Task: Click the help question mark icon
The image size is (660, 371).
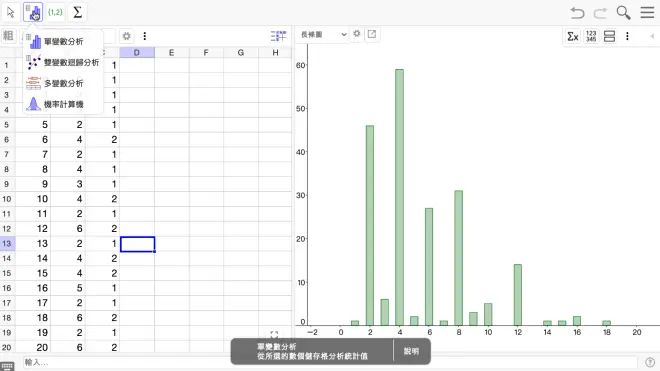Action: pyautogui.click(x=649, y=362)
